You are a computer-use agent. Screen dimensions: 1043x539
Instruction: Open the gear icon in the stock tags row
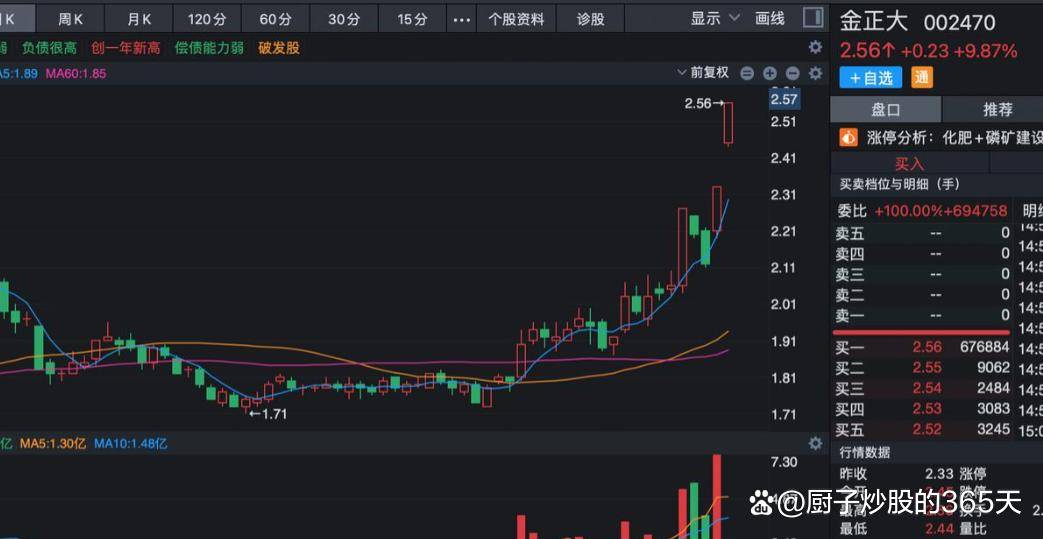tap(816, 48)
